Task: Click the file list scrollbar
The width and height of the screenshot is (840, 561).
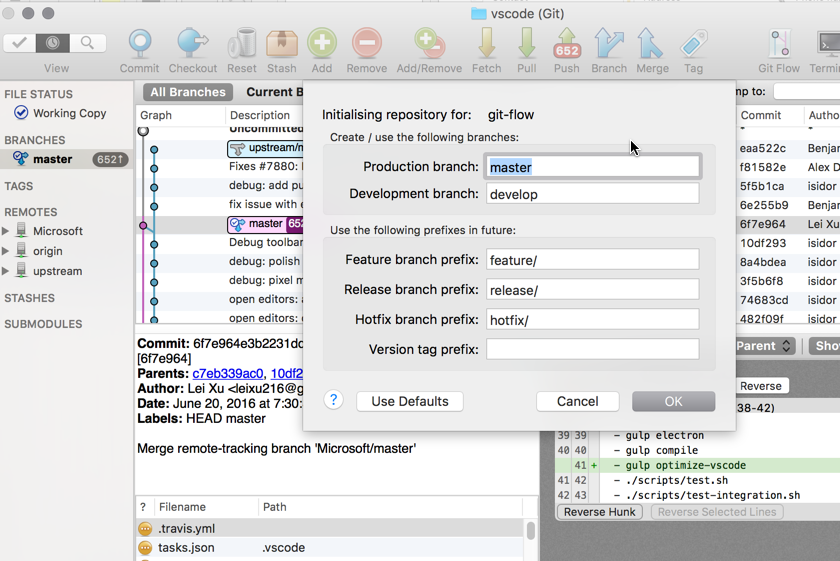Action: point(530,530)
